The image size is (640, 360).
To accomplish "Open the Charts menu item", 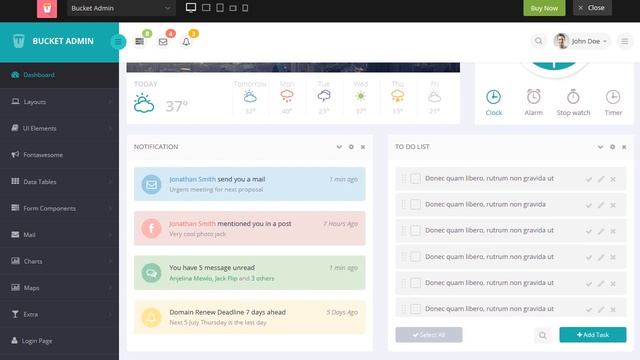I will 60,261.
